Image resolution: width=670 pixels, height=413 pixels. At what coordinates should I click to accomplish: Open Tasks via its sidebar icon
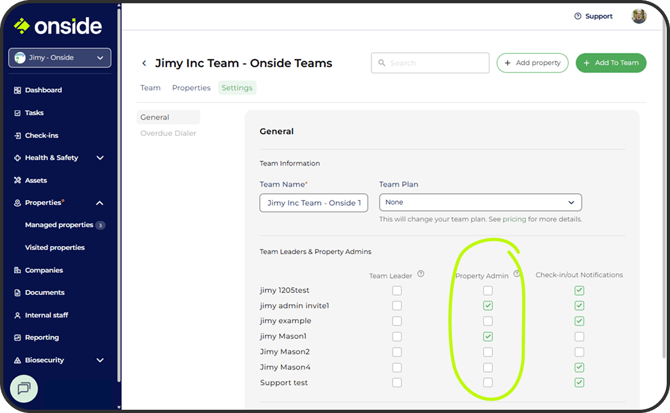17,113
